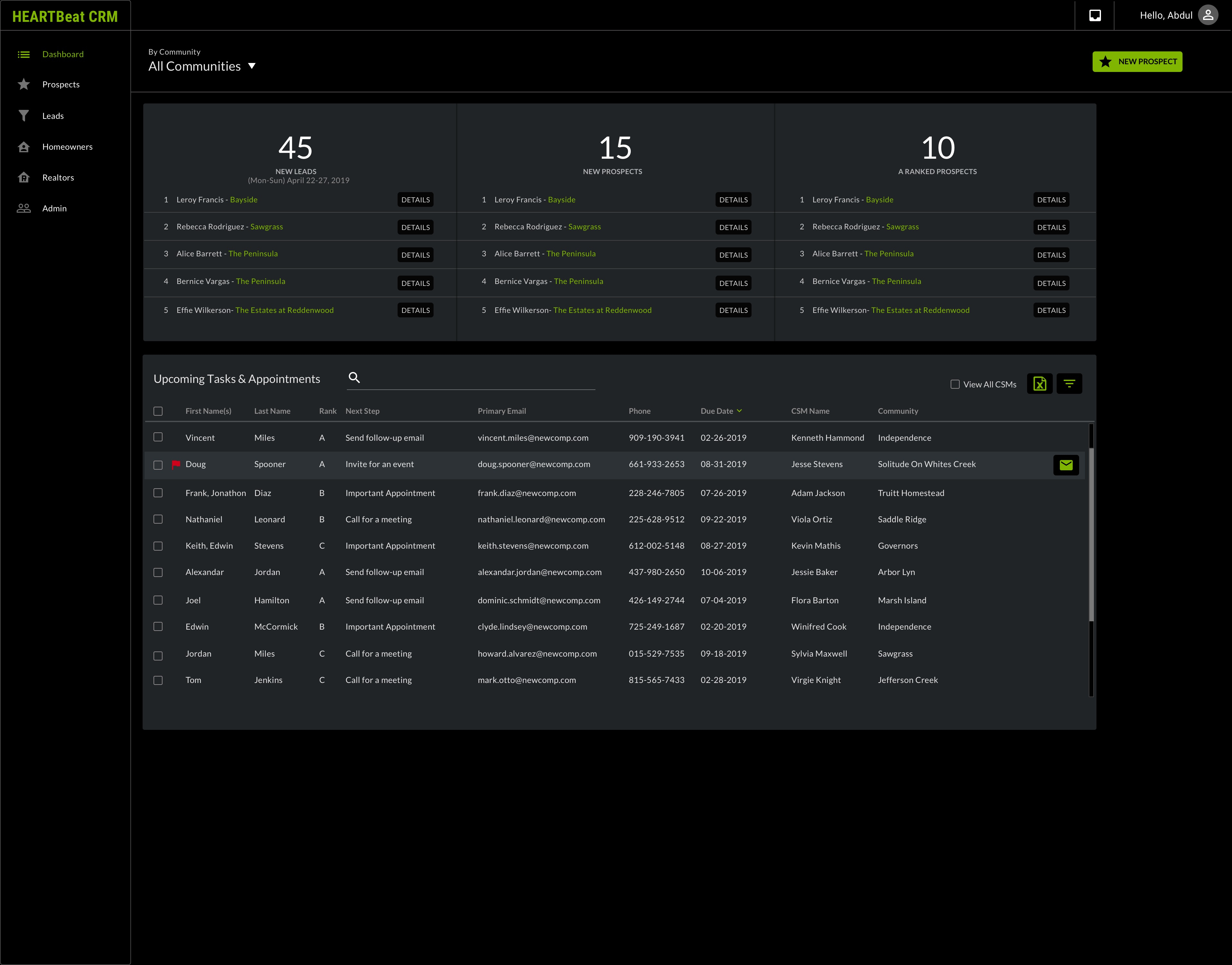Sort by First Name(s) column header
This screenshot has width=1232, height=965.
pyautogui.click(x=208, y=411)
